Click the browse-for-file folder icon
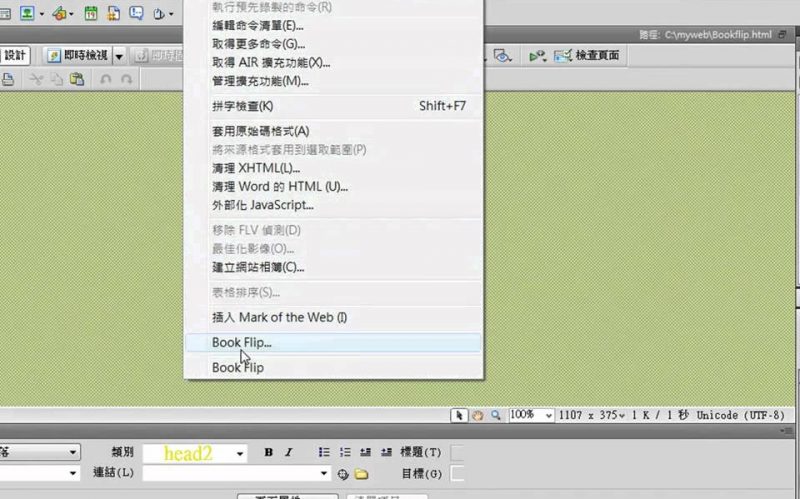This screenshot has width=800, height=499. [x=361, y=474]
